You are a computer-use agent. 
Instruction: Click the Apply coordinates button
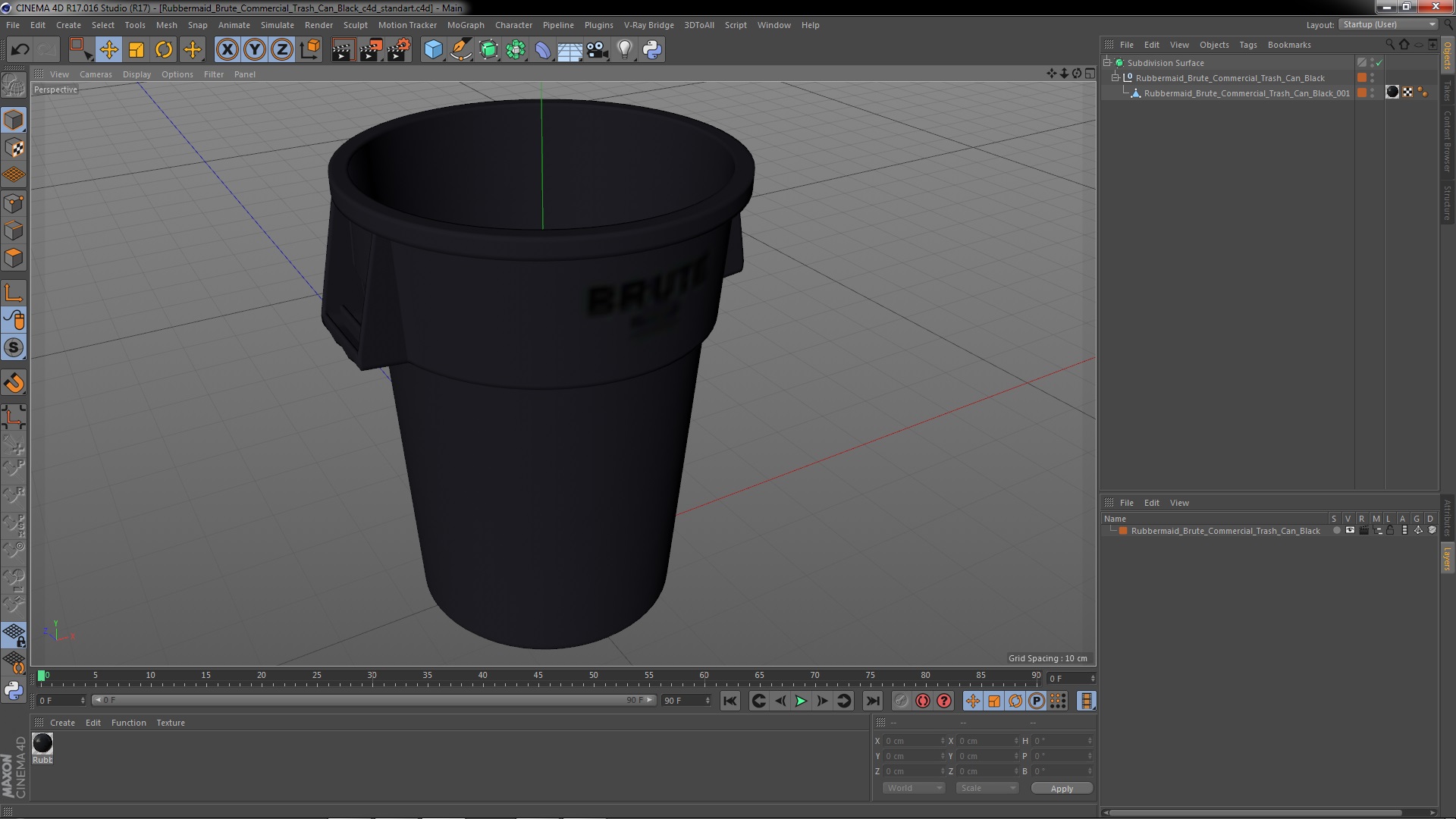click(x=1062, y=789)
